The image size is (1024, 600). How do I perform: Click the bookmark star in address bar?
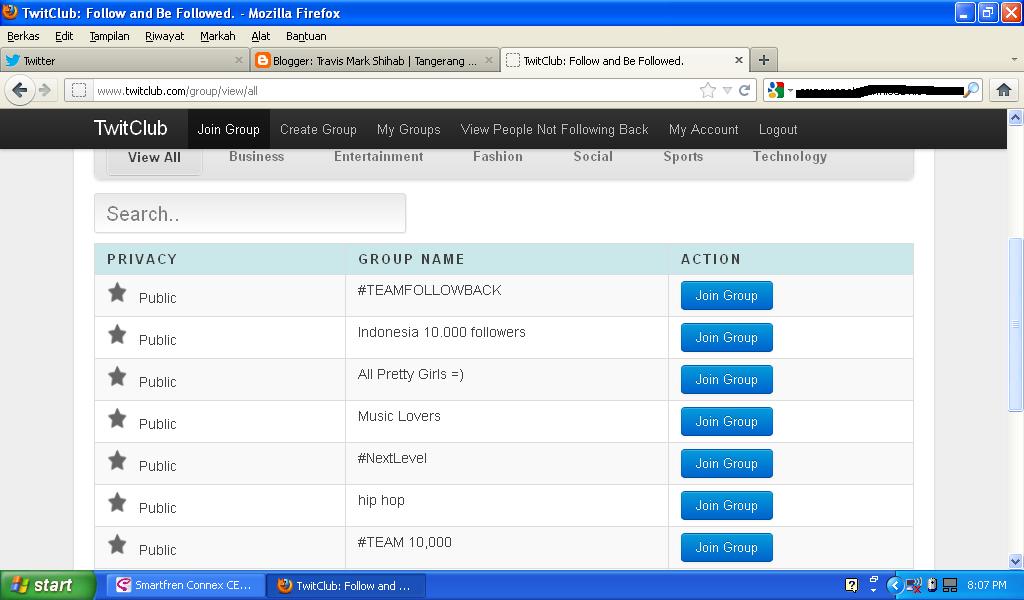(x=708, y=90)
